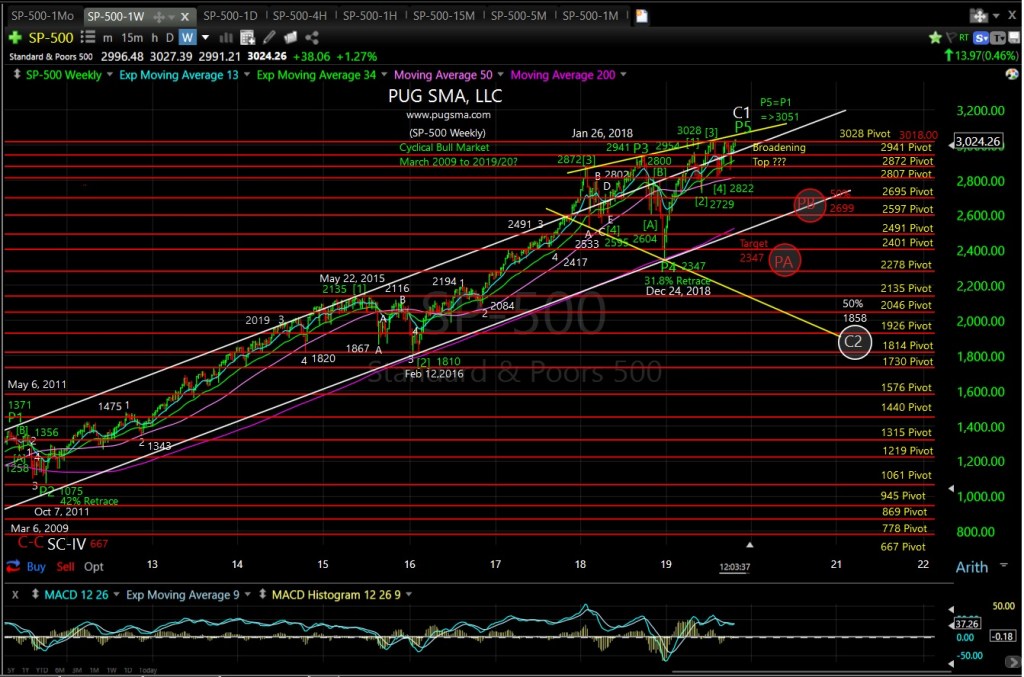Screen dimensions: 1024x677
Task: Click the 3,024.26 price marker
Action: pyautogui.click(x=978, y=141)
